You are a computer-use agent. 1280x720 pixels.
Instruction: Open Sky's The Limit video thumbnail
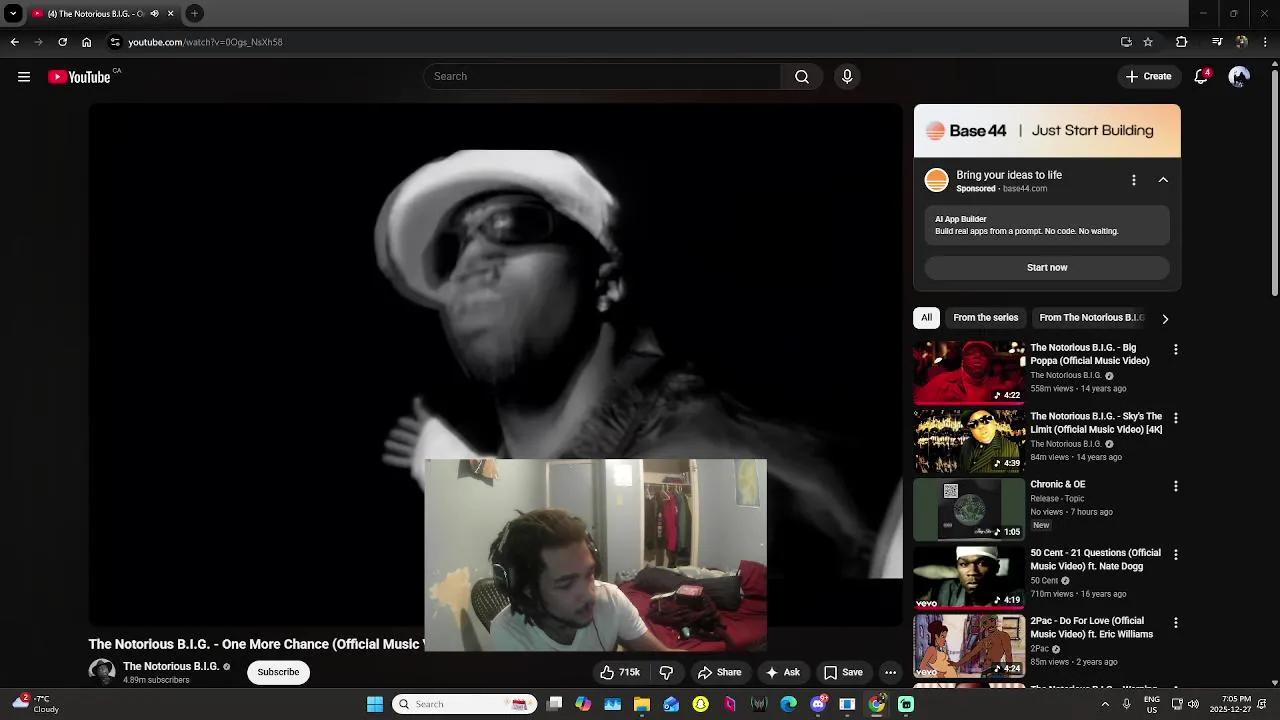[969, 440]
